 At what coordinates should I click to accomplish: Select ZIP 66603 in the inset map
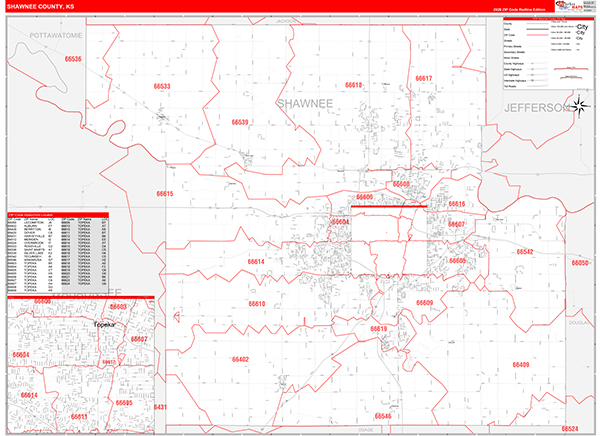118,307
